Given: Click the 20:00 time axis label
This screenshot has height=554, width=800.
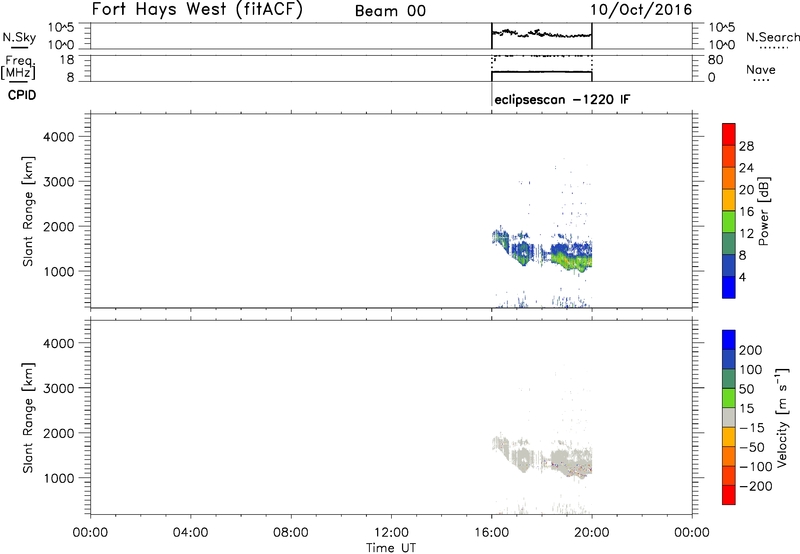Looking at the screenshot, I should [x=591, y=533].
